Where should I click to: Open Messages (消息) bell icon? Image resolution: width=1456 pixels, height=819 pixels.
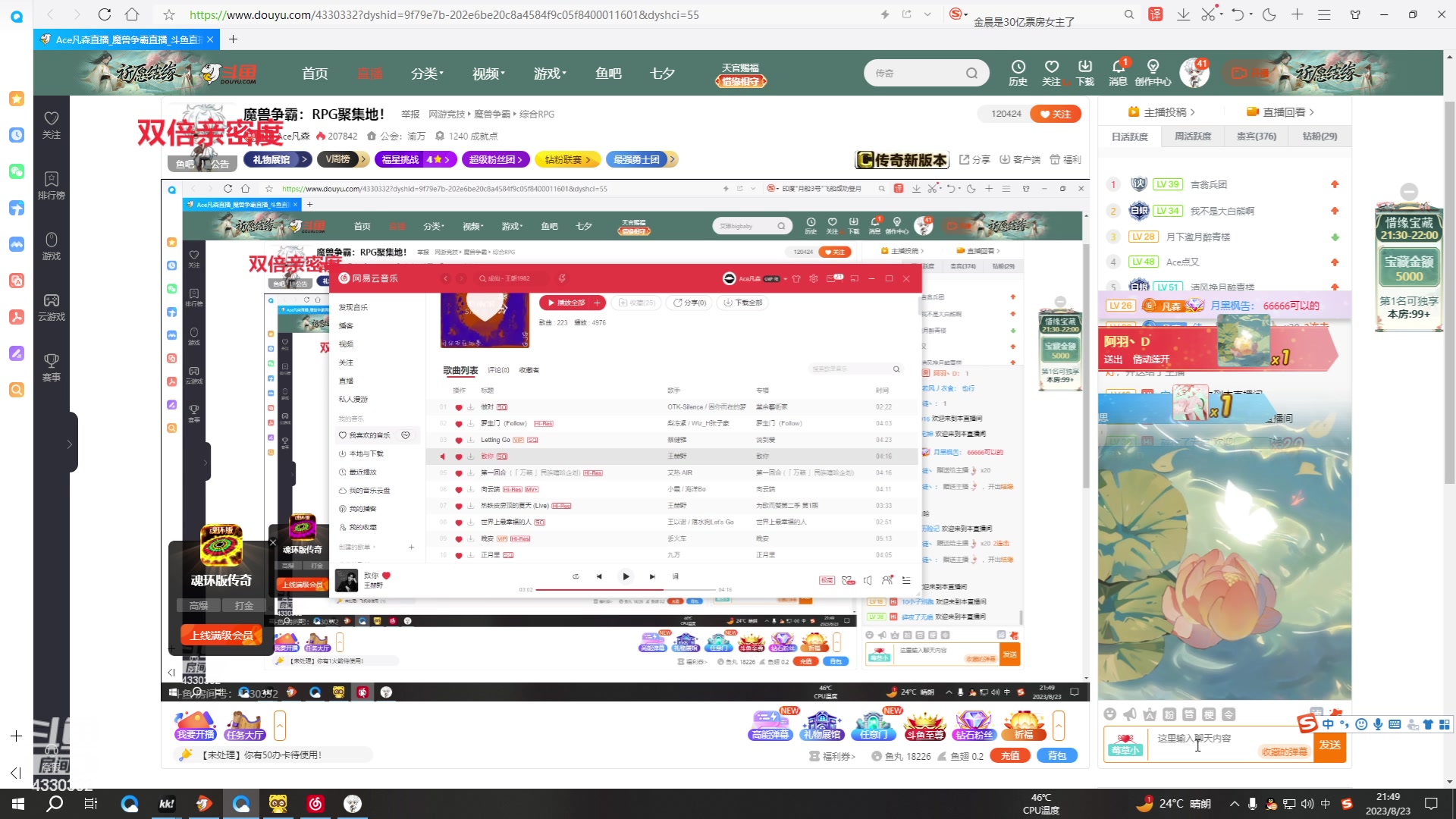[x=1119, y=73]
